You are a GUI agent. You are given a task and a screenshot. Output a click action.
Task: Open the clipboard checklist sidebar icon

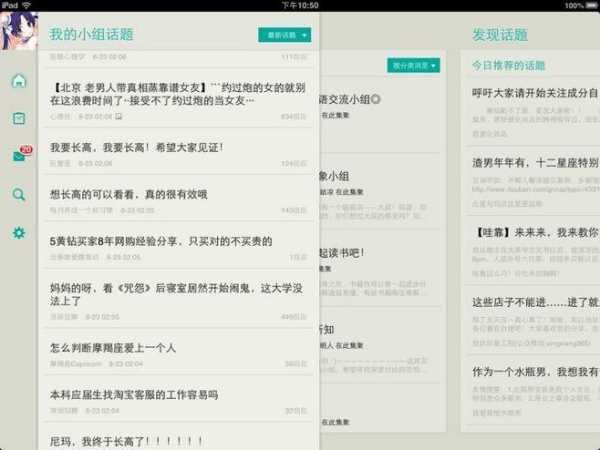(x=19, y=118)
